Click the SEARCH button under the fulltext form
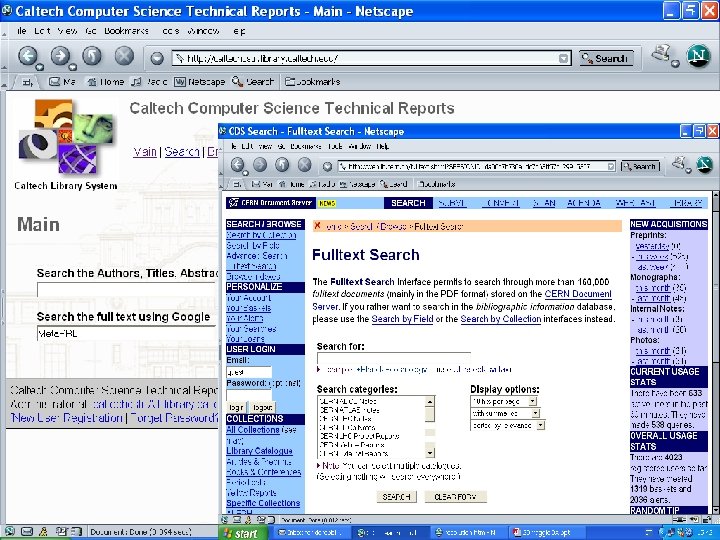Screen dimensions: 720x540 (x=396, y=496)
